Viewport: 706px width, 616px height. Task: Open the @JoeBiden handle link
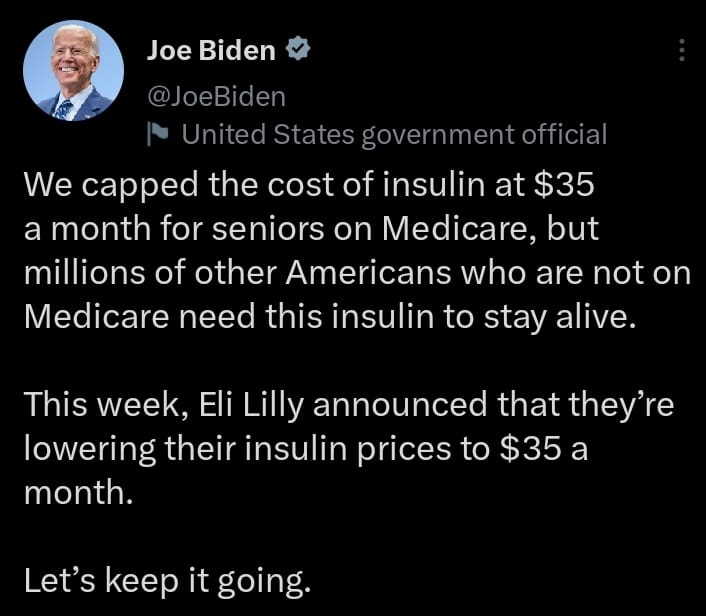tap(217, 96)
